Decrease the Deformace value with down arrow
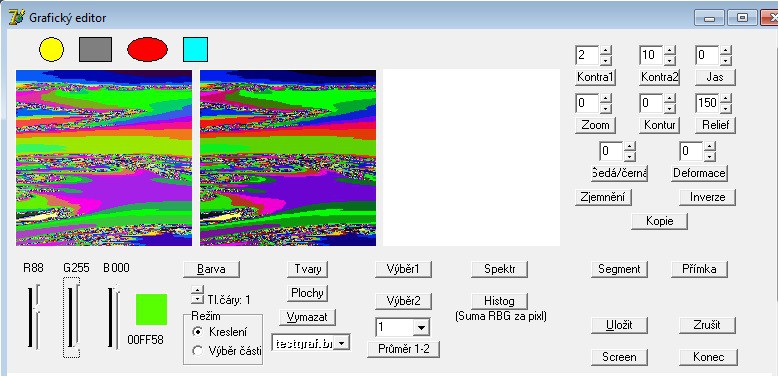This screenshot has width=778, height=376. (x=710, y=156)
